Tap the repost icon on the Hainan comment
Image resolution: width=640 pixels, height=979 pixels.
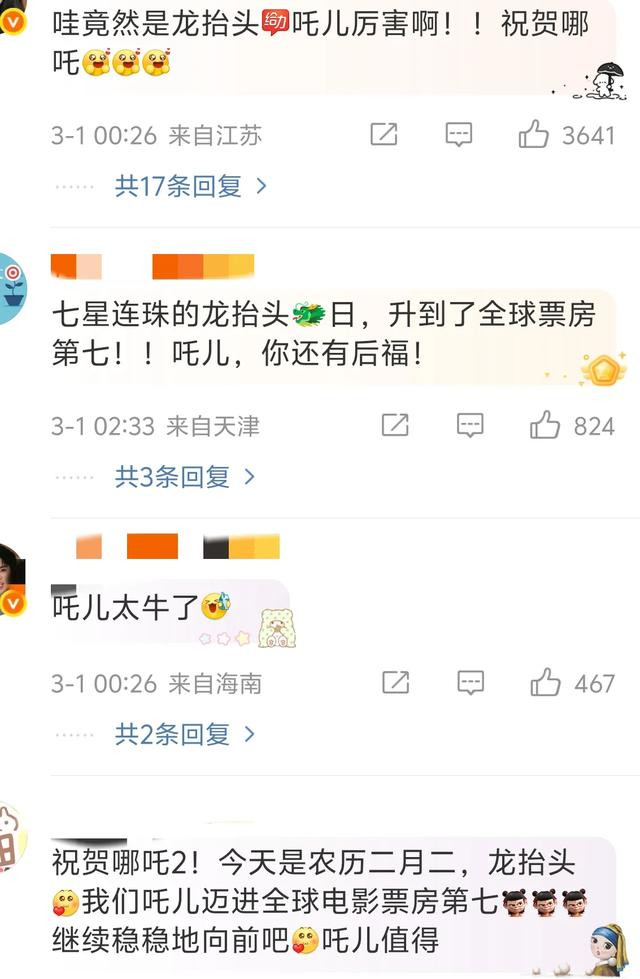396,682
